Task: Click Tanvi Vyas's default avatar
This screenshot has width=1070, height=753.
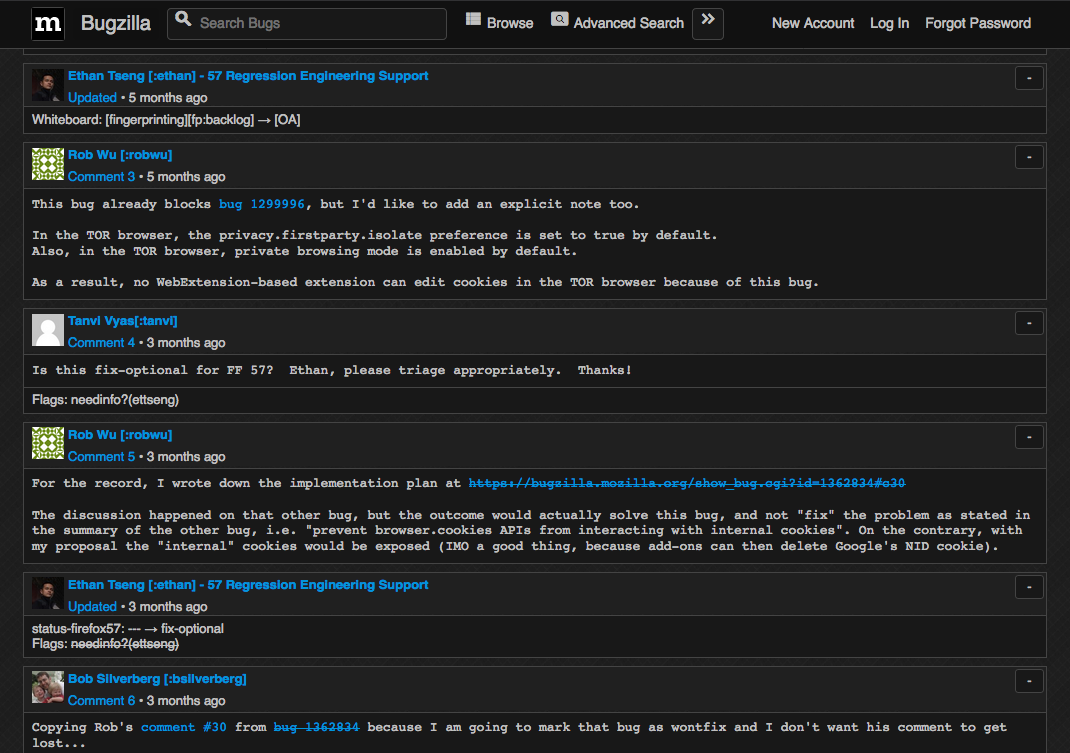Action: pyautogui.click(x=48, y=330)
